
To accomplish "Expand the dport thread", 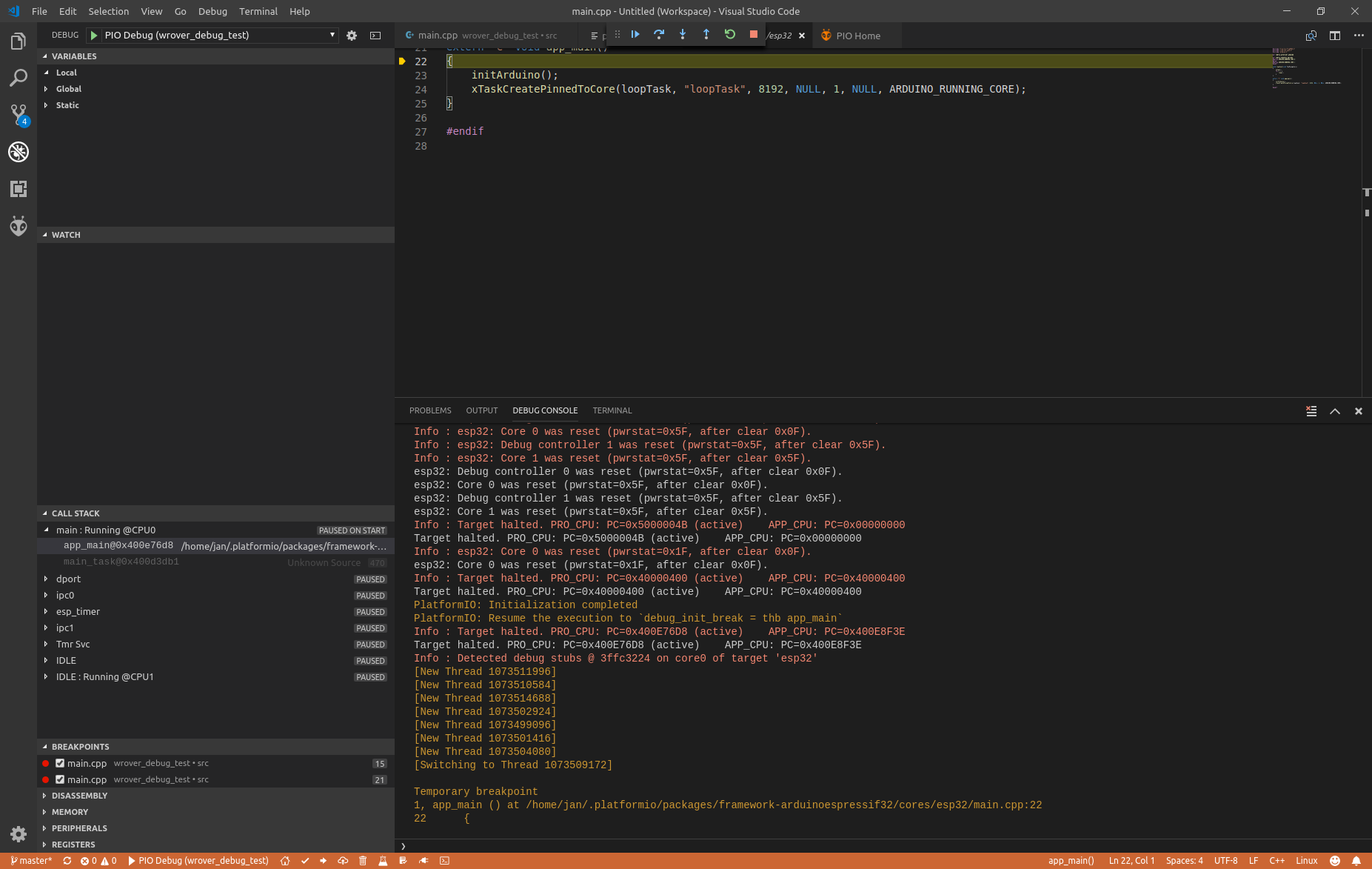I will click(x=46, y=579).
